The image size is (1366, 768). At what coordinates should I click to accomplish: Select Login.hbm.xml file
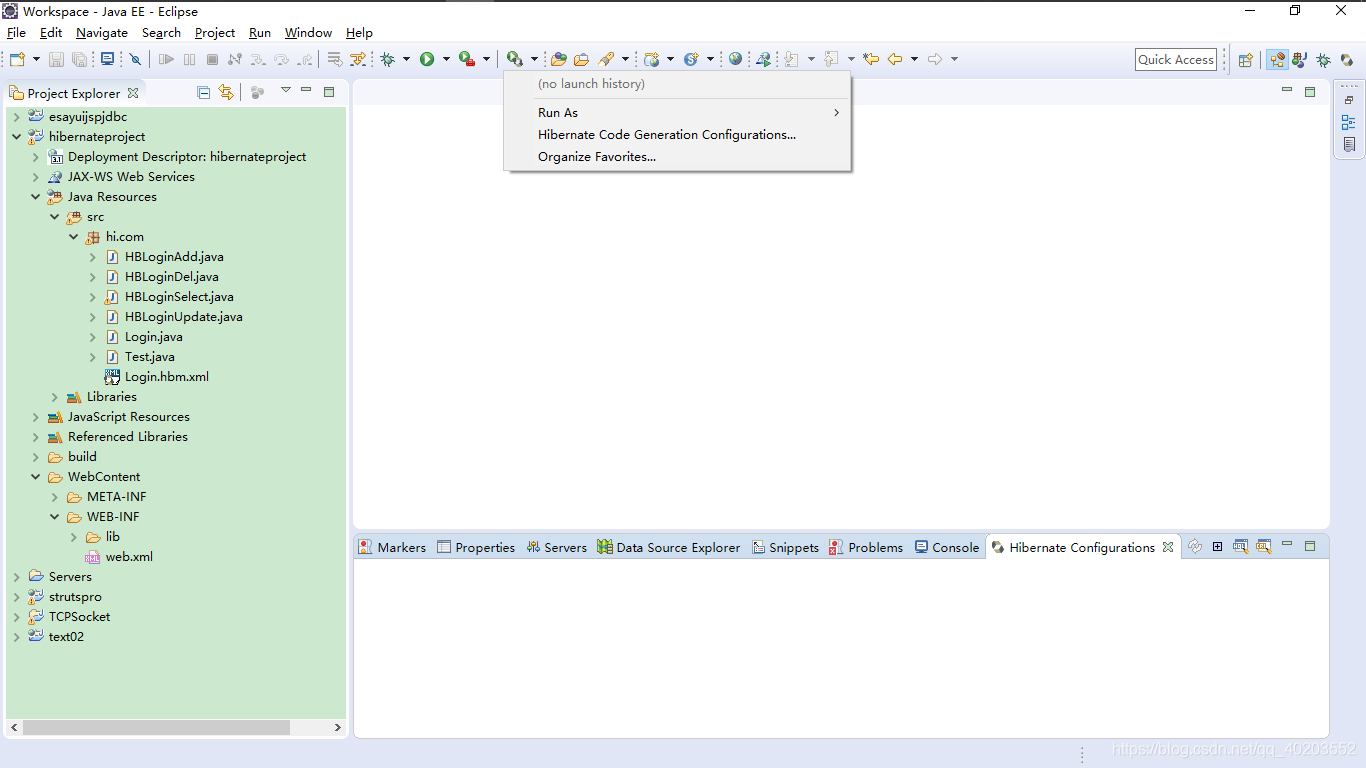157,377
